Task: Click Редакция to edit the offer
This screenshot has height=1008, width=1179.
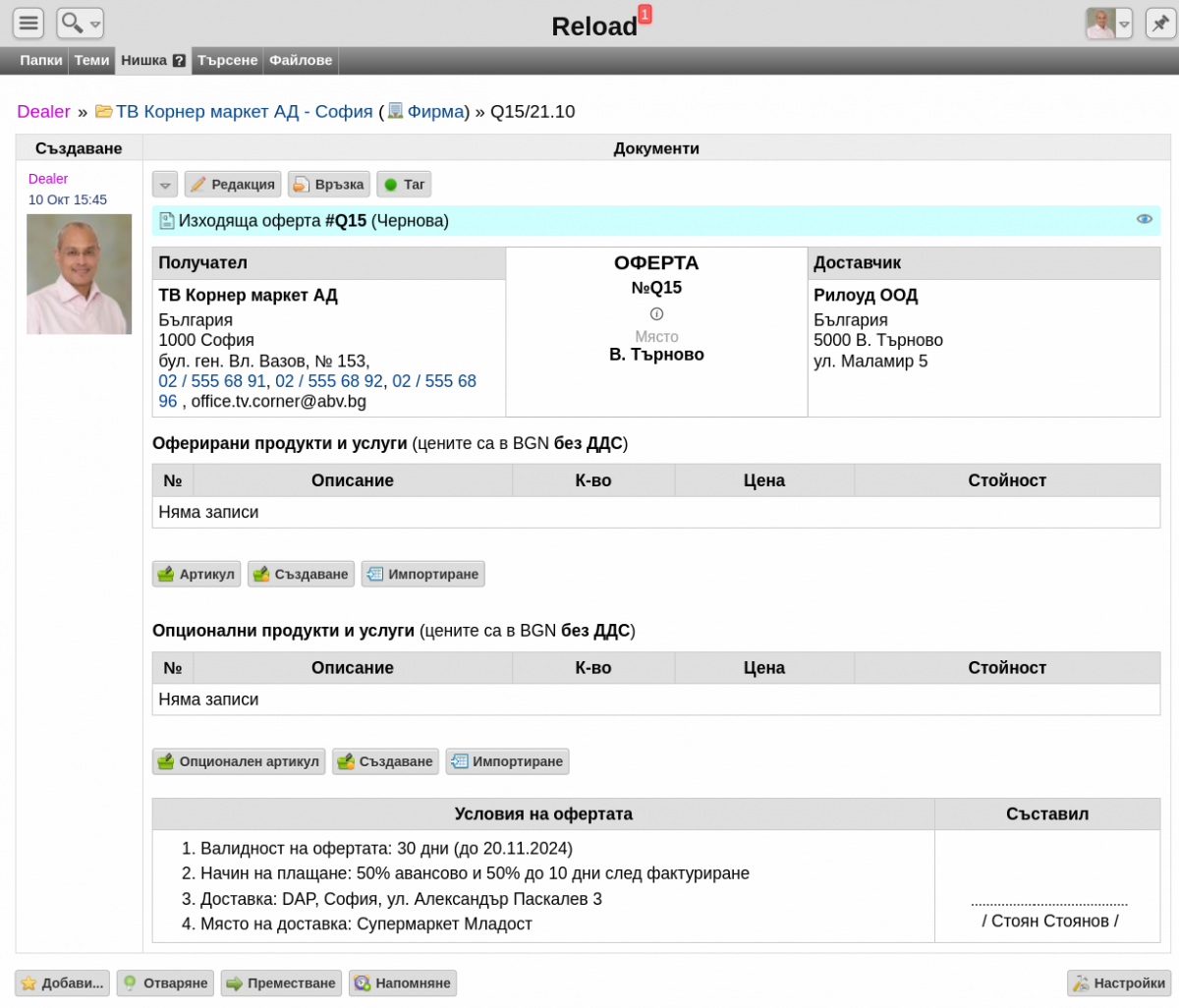Action: [233, 184]
